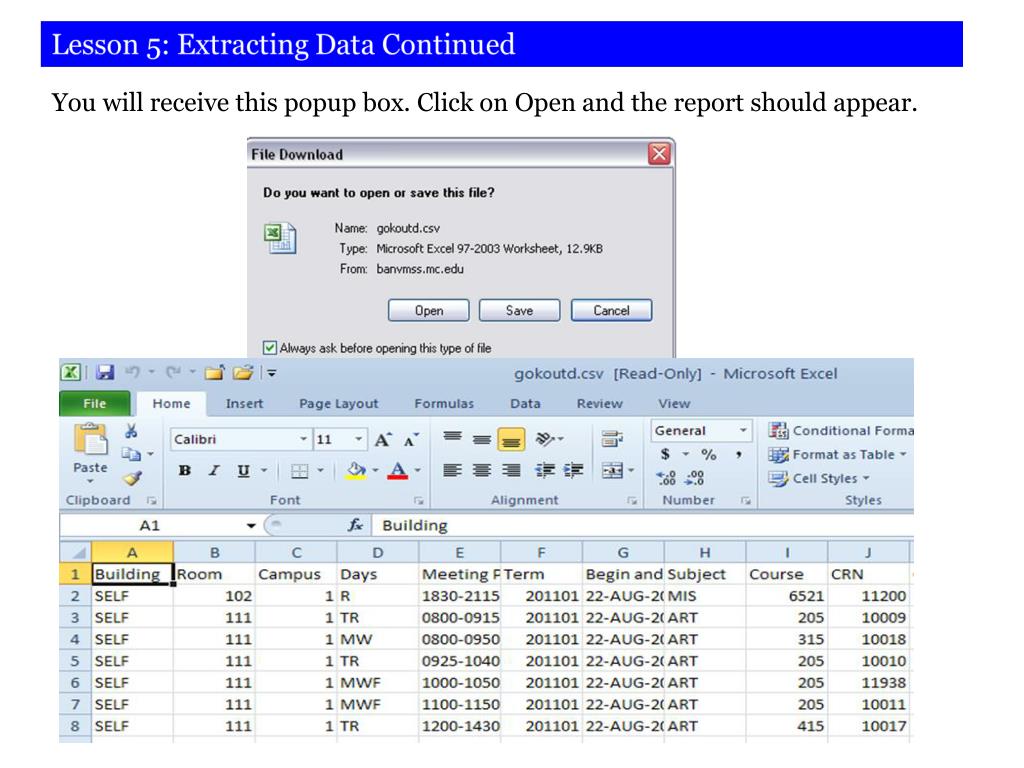Decrease font size with the small A icon

(x=411, y=440)
